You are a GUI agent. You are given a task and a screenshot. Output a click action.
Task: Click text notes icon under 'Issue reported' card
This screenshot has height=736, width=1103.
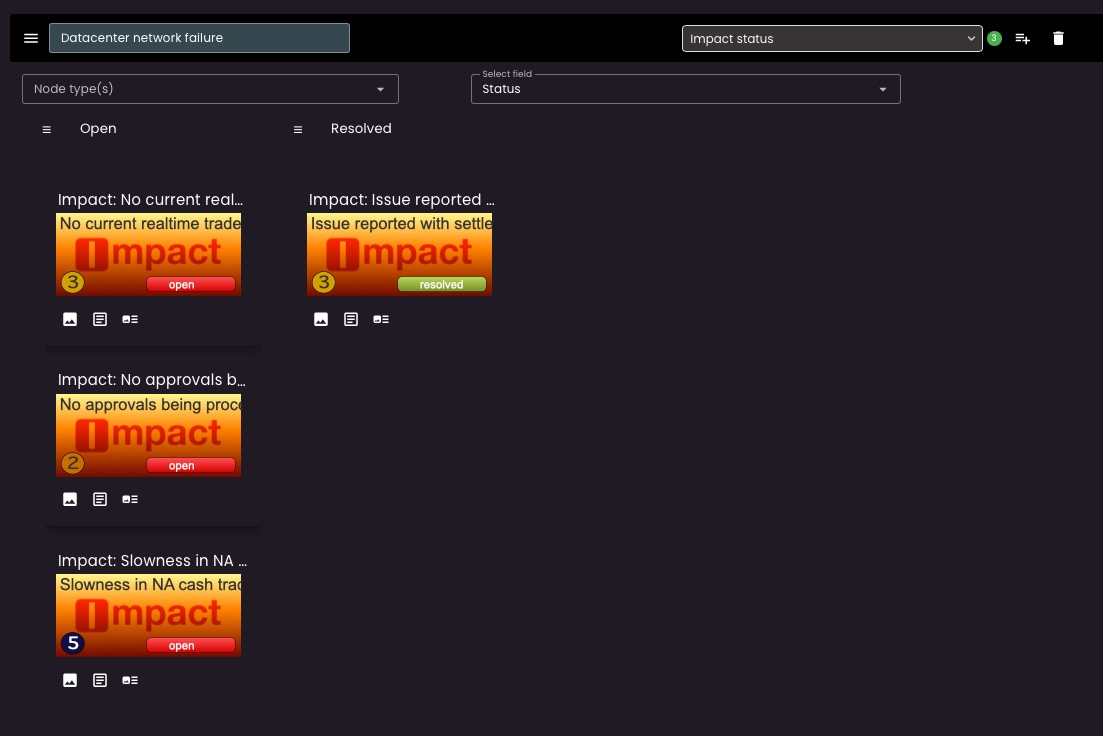tap(351, 319)
